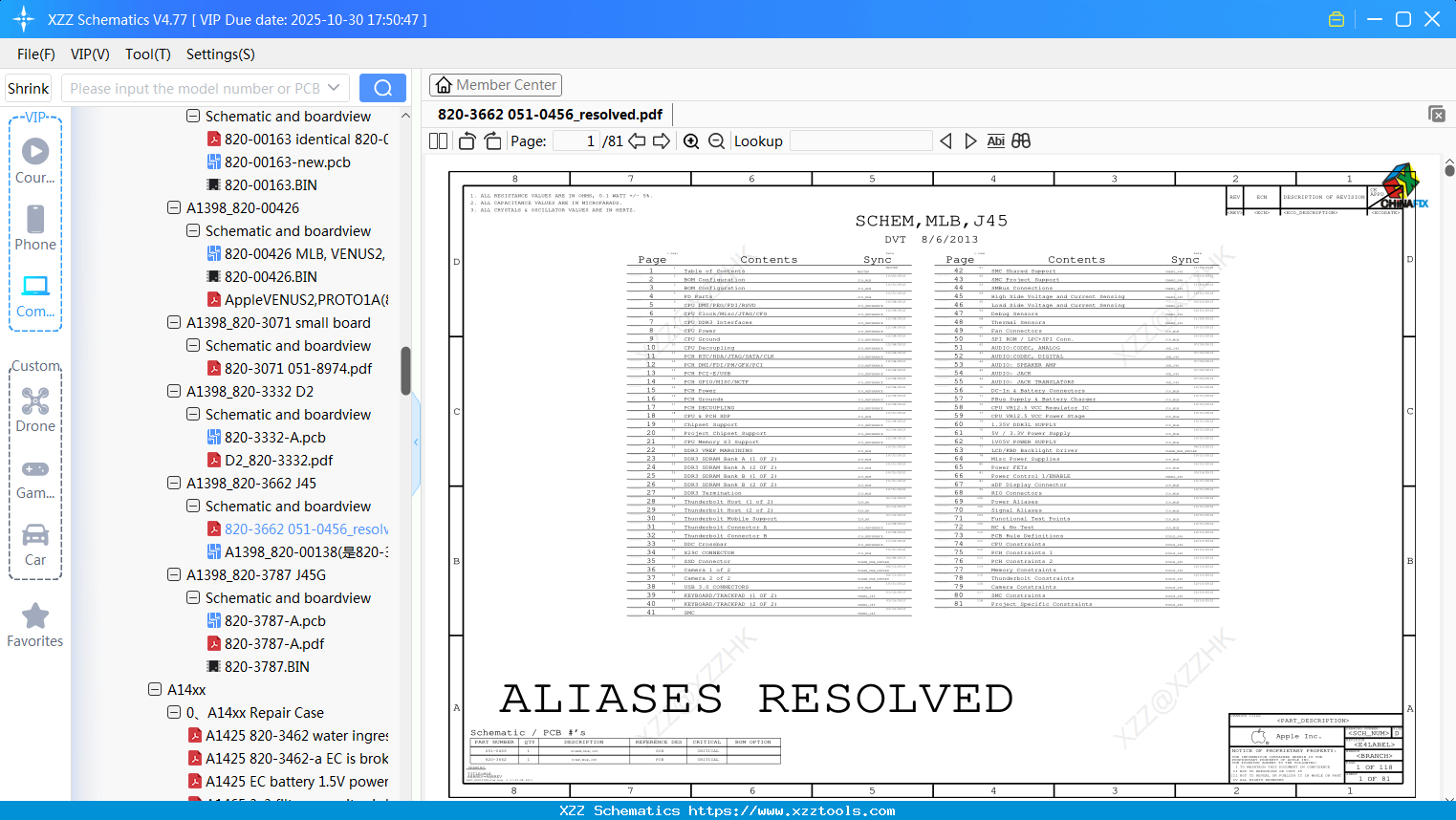Collapse the A14xx tree node
The height and width of the screenshot is (820, 1456).
[155, 689]
